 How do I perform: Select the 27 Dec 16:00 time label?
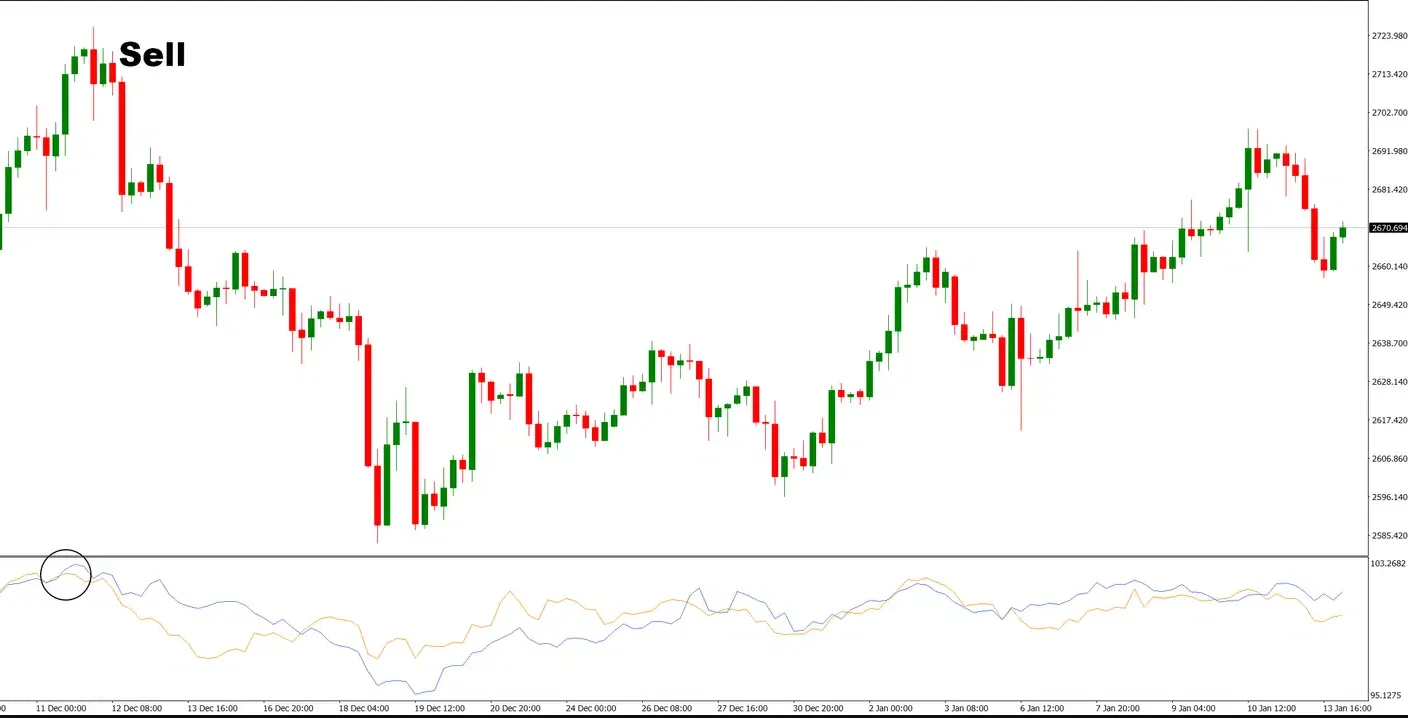coord(741,708)
